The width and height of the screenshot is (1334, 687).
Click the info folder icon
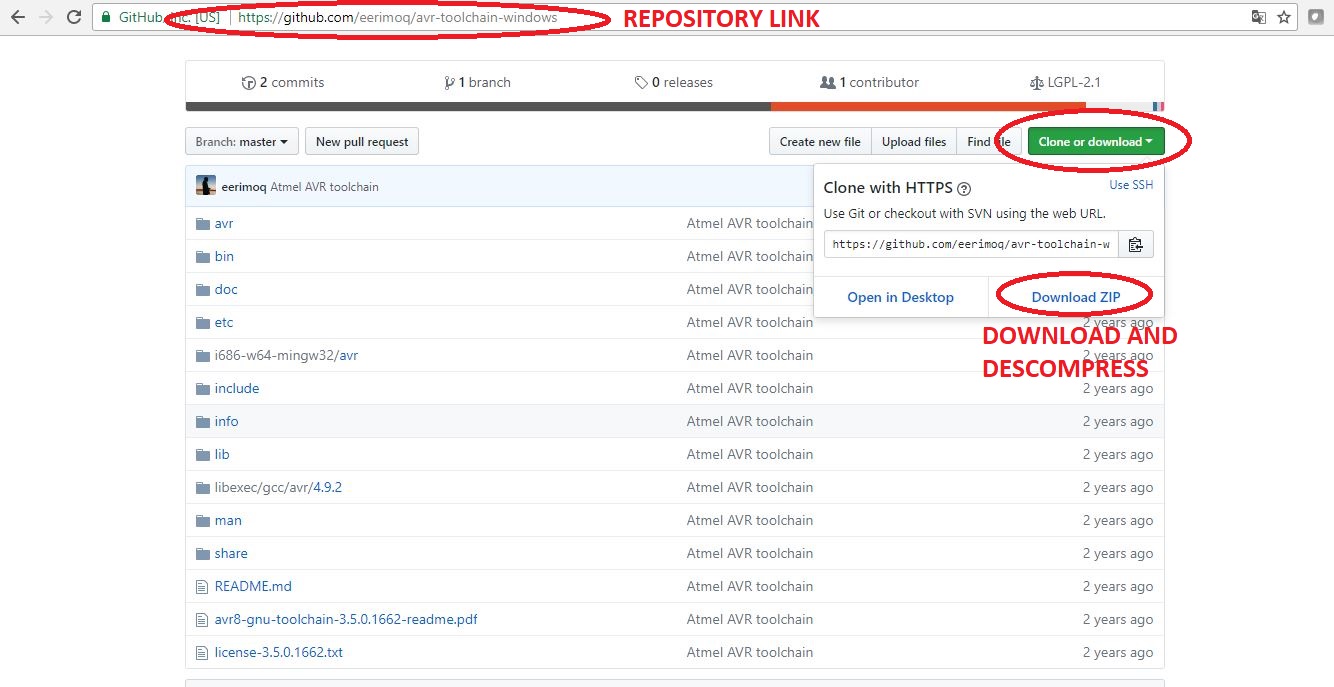[203, 422]
